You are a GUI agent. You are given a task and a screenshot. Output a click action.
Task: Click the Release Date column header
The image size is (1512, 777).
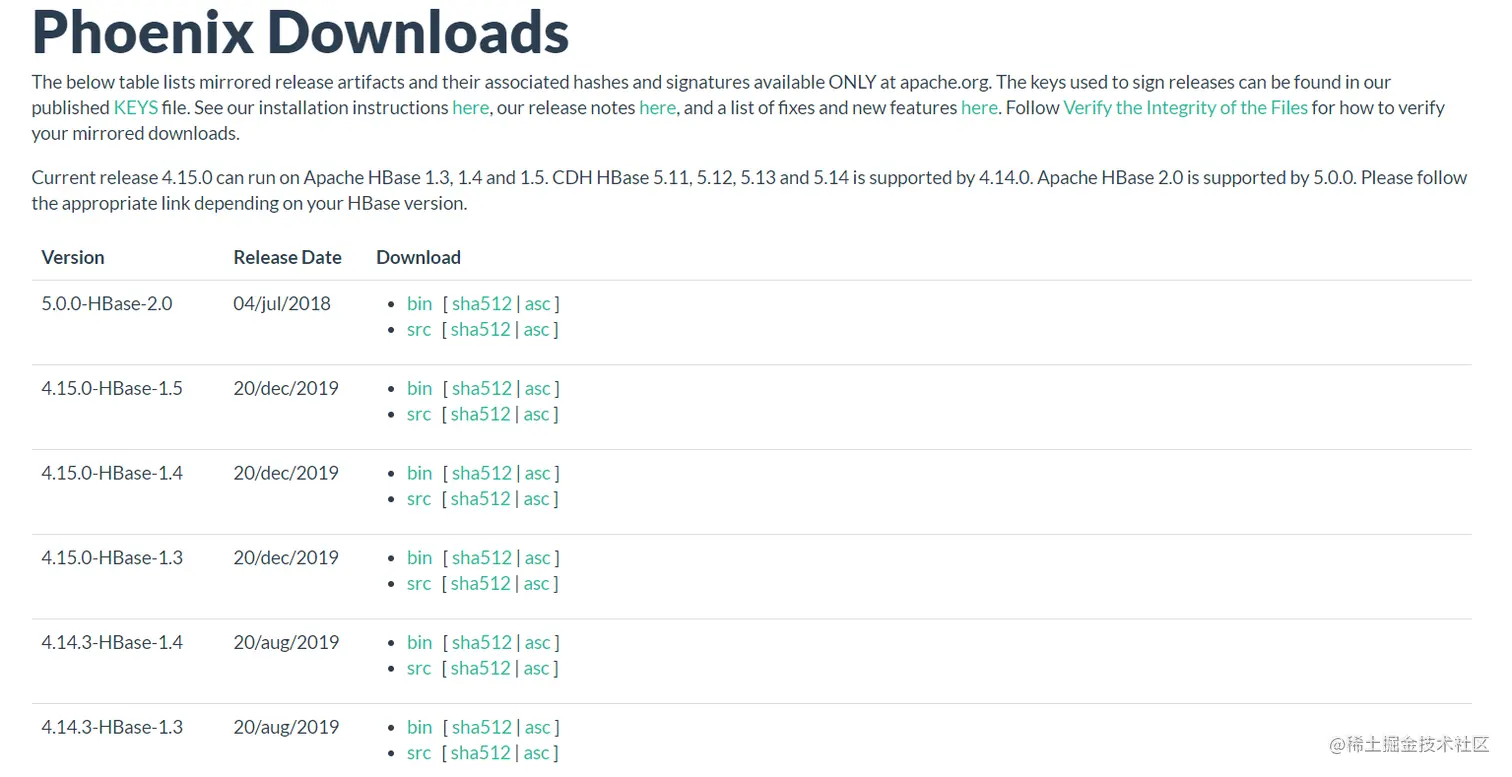(288, 257)
